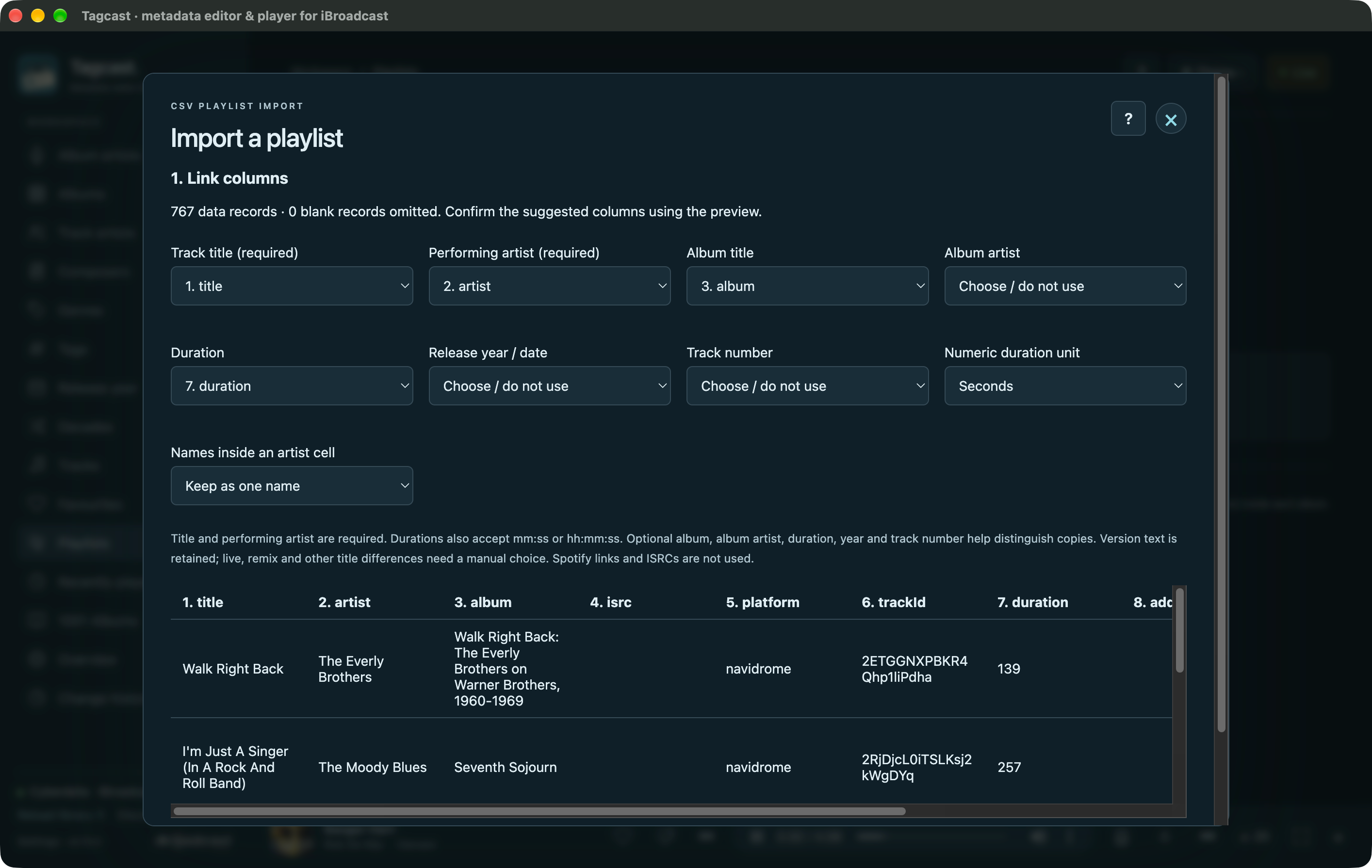Image resolution: width=1372 pixels, height=868 pixels.
Task: Click the '3. album' column header
Action: tap(483, 602)
